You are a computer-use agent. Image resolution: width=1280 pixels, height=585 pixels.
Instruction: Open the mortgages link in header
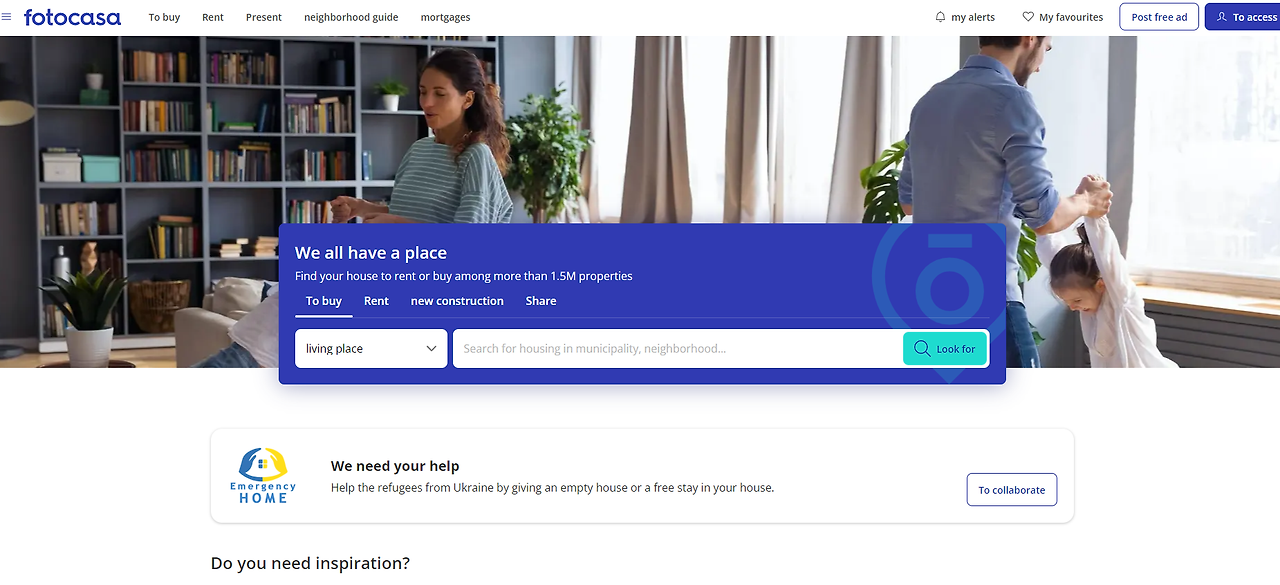coord(445,17)
